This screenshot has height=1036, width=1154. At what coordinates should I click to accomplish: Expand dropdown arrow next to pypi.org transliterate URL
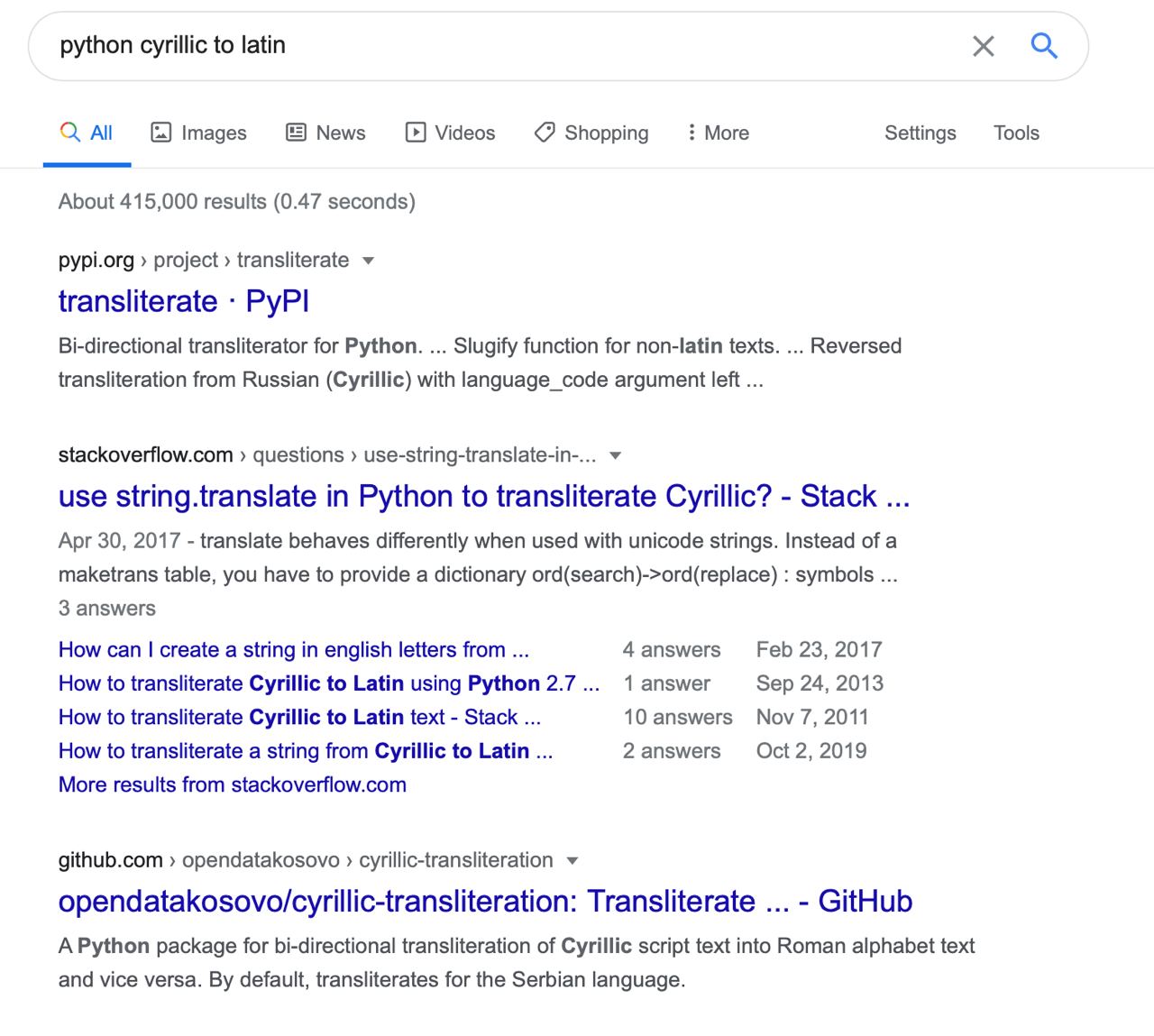(x=368, y=261)
